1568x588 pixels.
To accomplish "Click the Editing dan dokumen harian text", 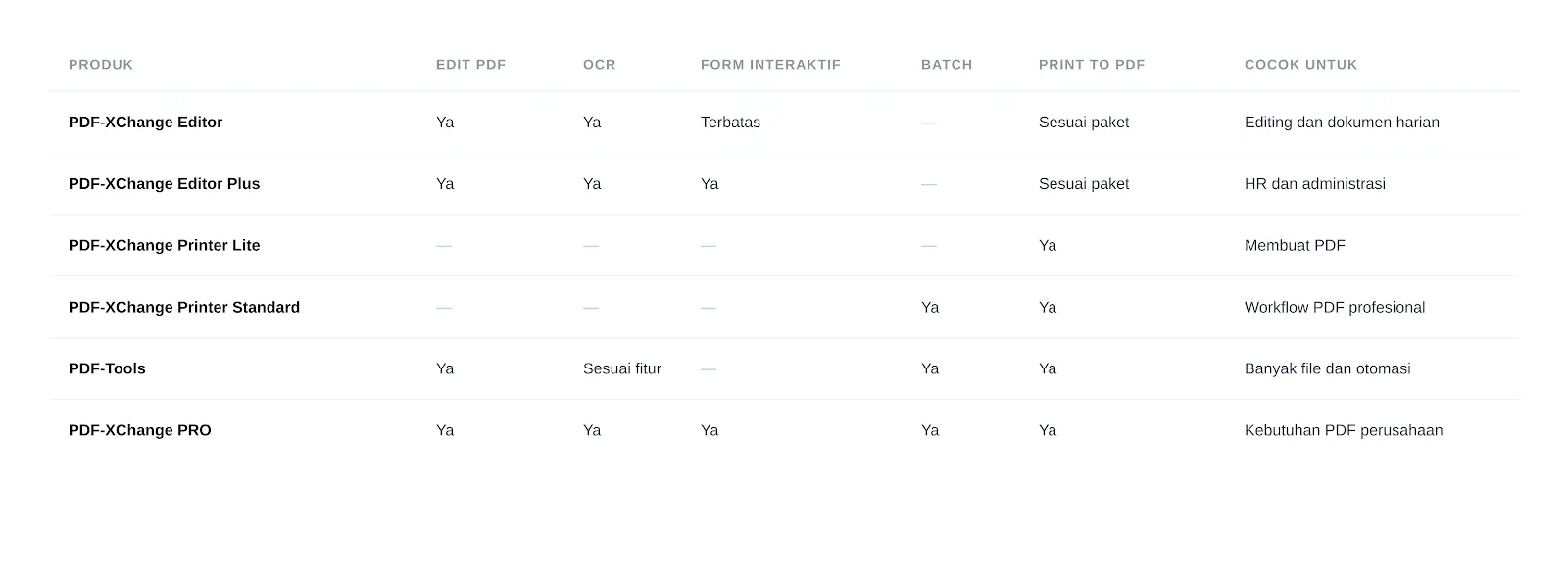I will (x=1342, y=122).
